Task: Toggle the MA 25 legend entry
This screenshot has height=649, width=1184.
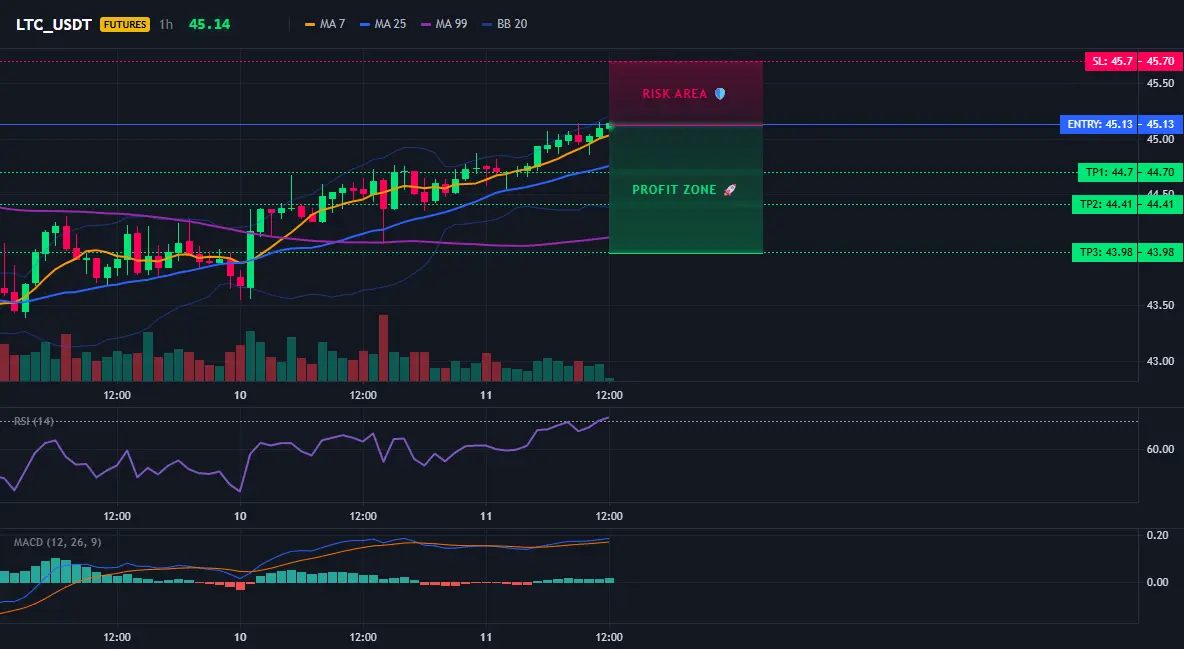Action: tap(384, 24)
